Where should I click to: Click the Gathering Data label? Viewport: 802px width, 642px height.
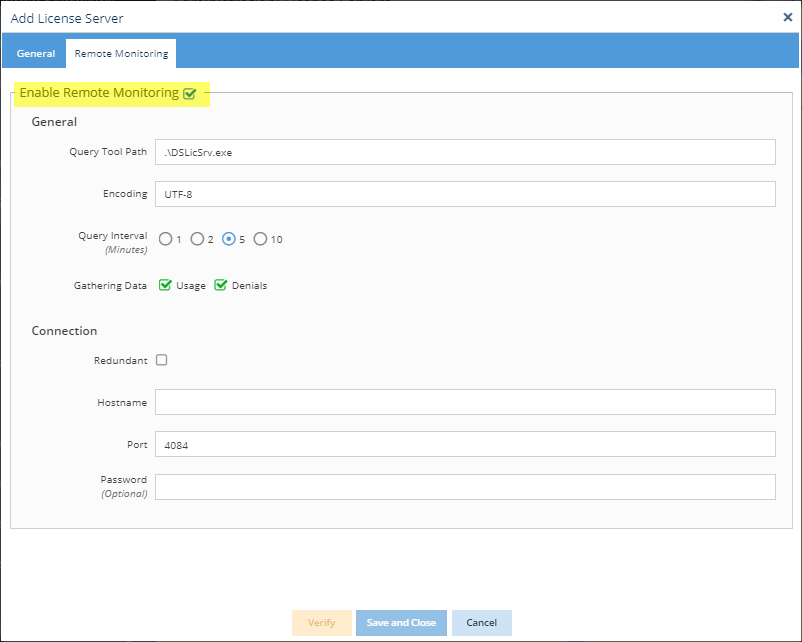click(x=110, y=285)
